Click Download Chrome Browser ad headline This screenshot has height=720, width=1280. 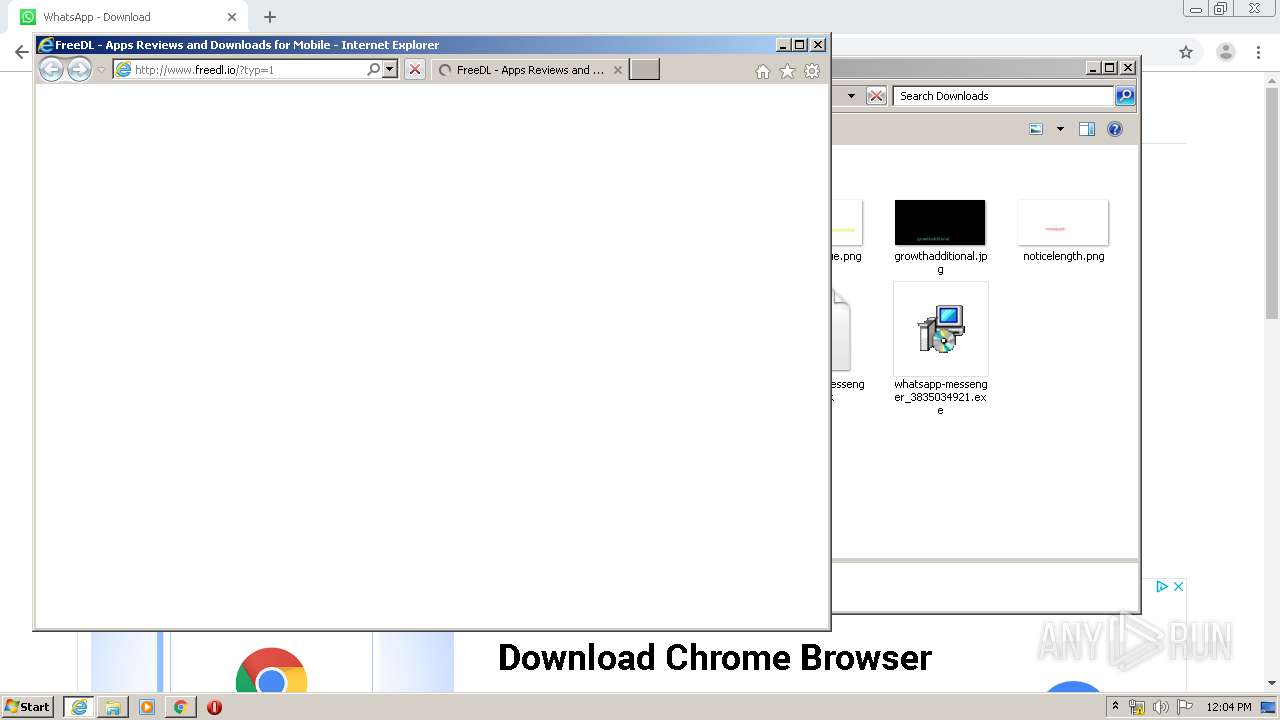coord(715,657)
